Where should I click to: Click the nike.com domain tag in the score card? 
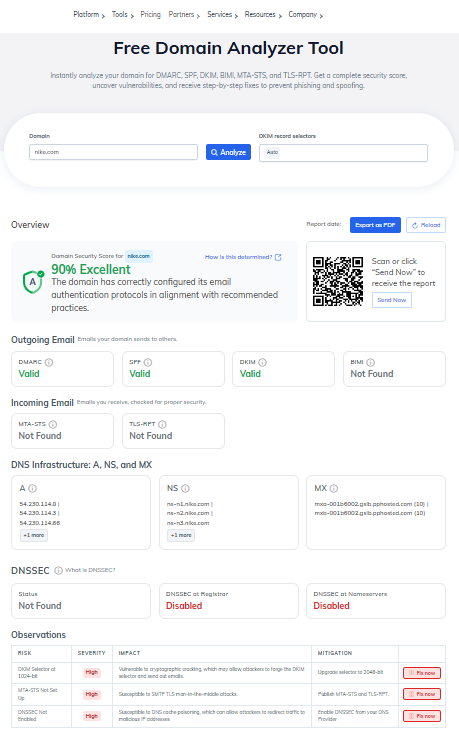pos(139,256)
